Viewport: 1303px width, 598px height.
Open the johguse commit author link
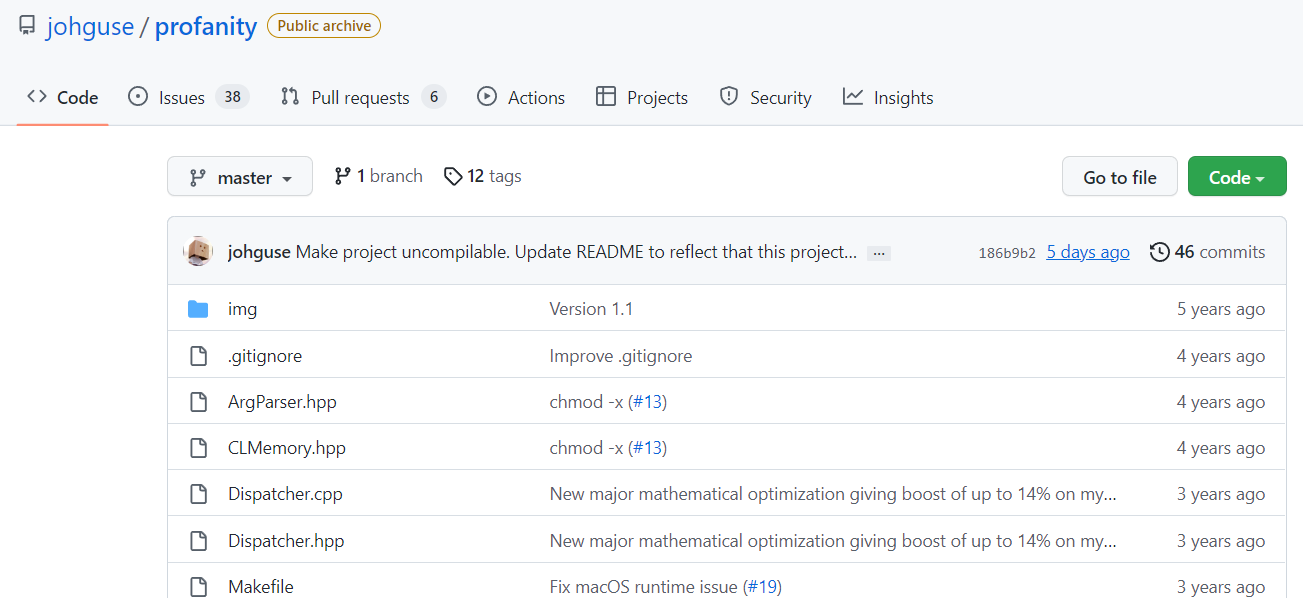[259, 252]
